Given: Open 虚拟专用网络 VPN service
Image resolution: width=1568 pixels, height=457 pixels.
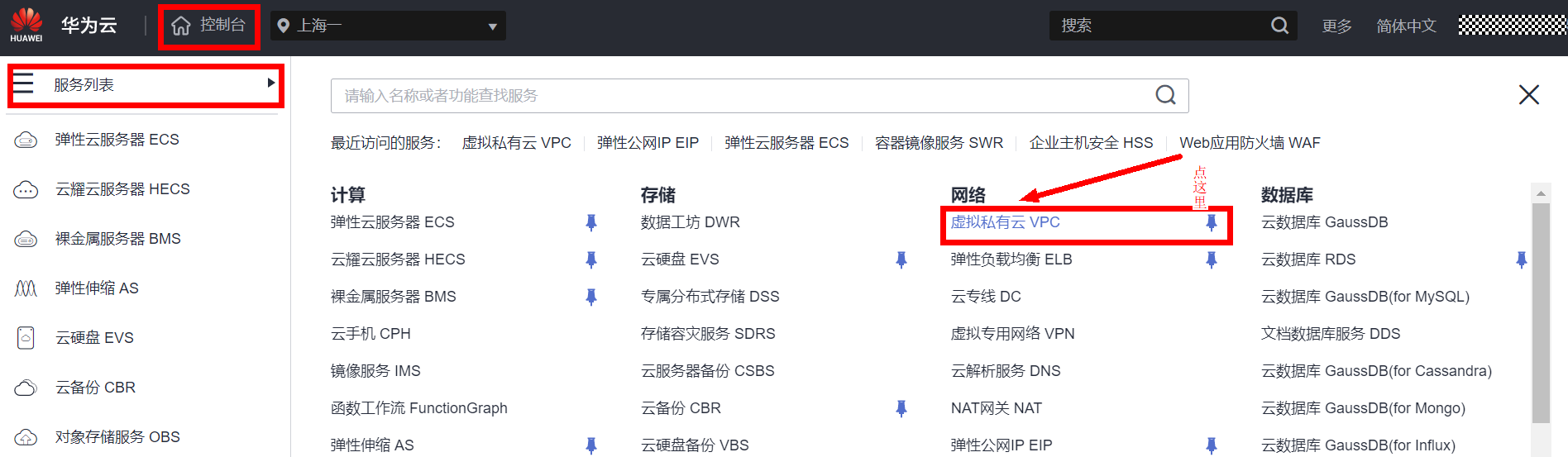Looking at the screenshot, I should pyautogui.click(x=1013, y=334).
